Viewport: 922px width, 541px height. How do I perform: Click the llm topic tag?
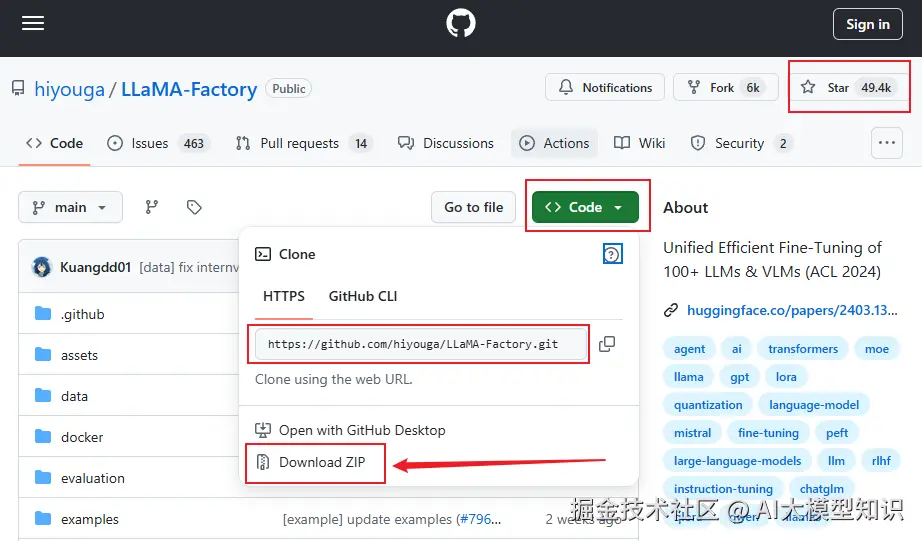click(836, 461)
